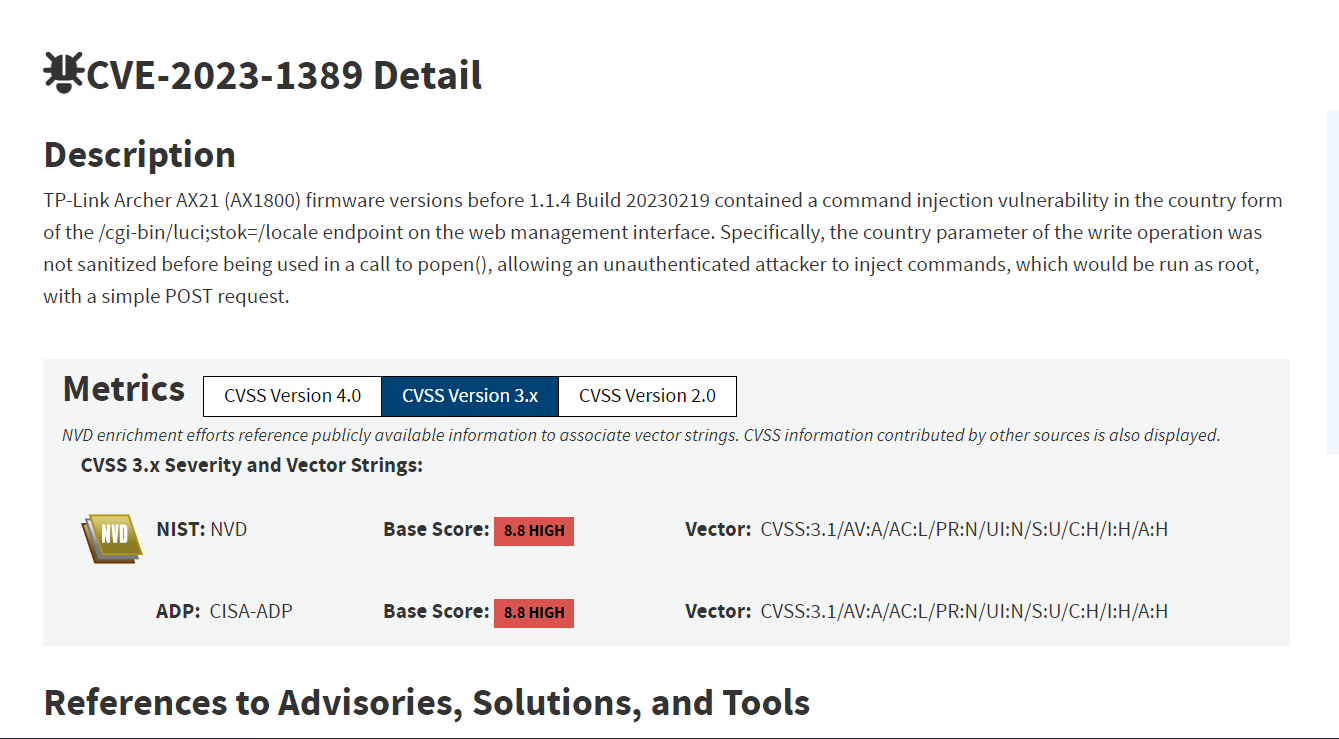Viewport: 1339px width, 739px height.
Task: Click the NIST row Base Score label
Action: coord(436,529)
